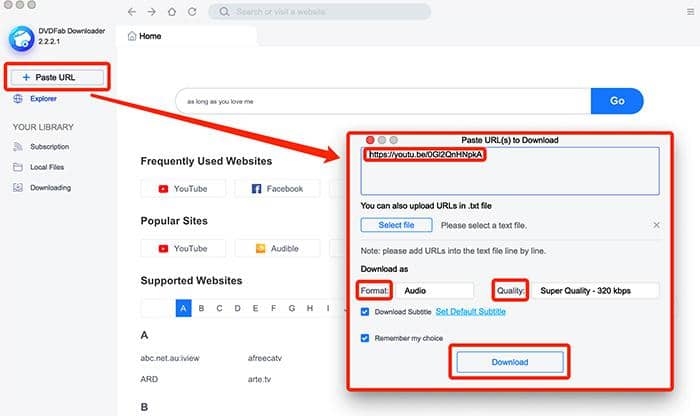Select letter D in Supported Websites index
Image resolution: width=700 pixels, height=416 pixels.
click(238, 308)
